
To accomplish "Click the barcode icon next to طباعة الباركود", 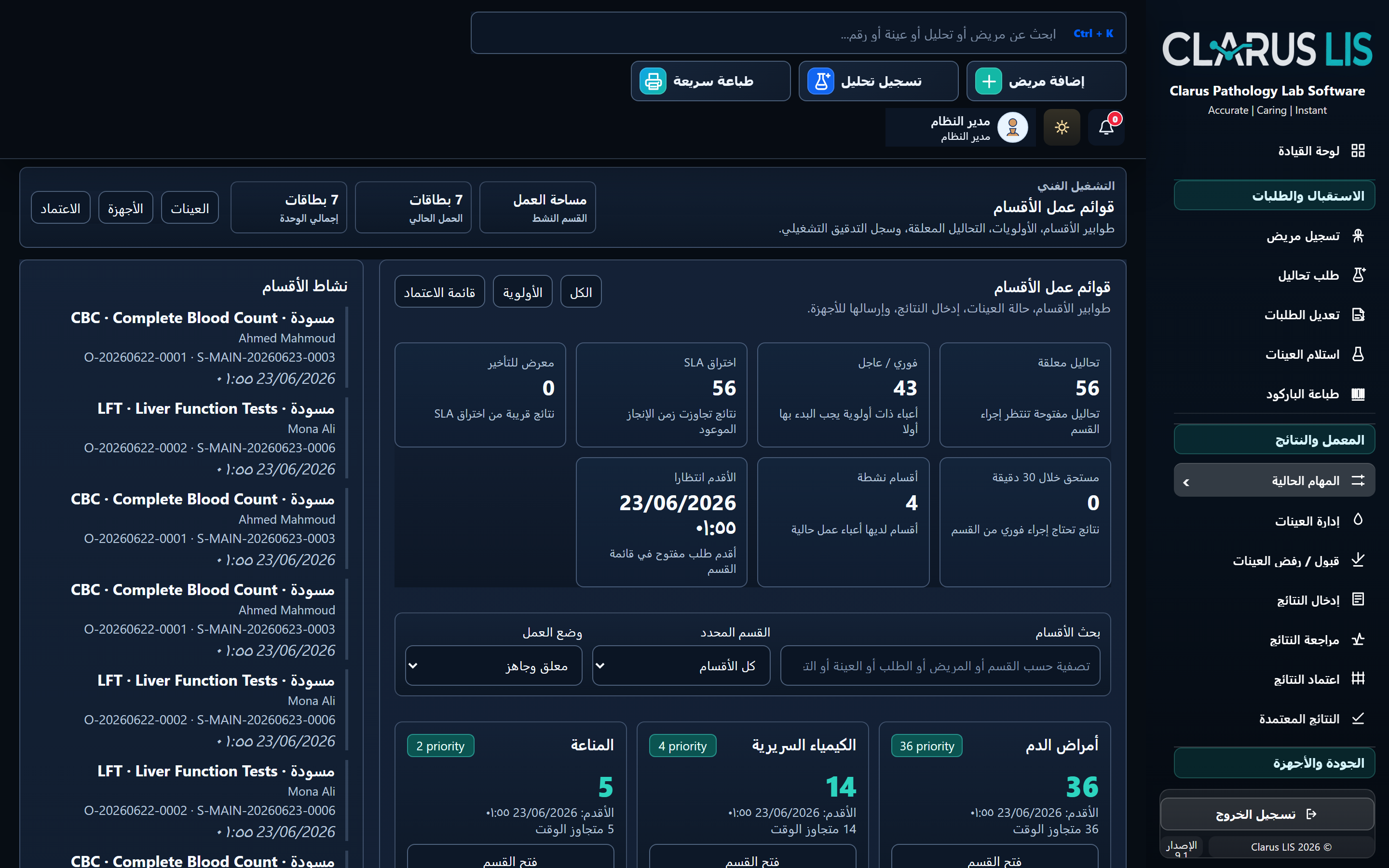I will [1358, 394].
